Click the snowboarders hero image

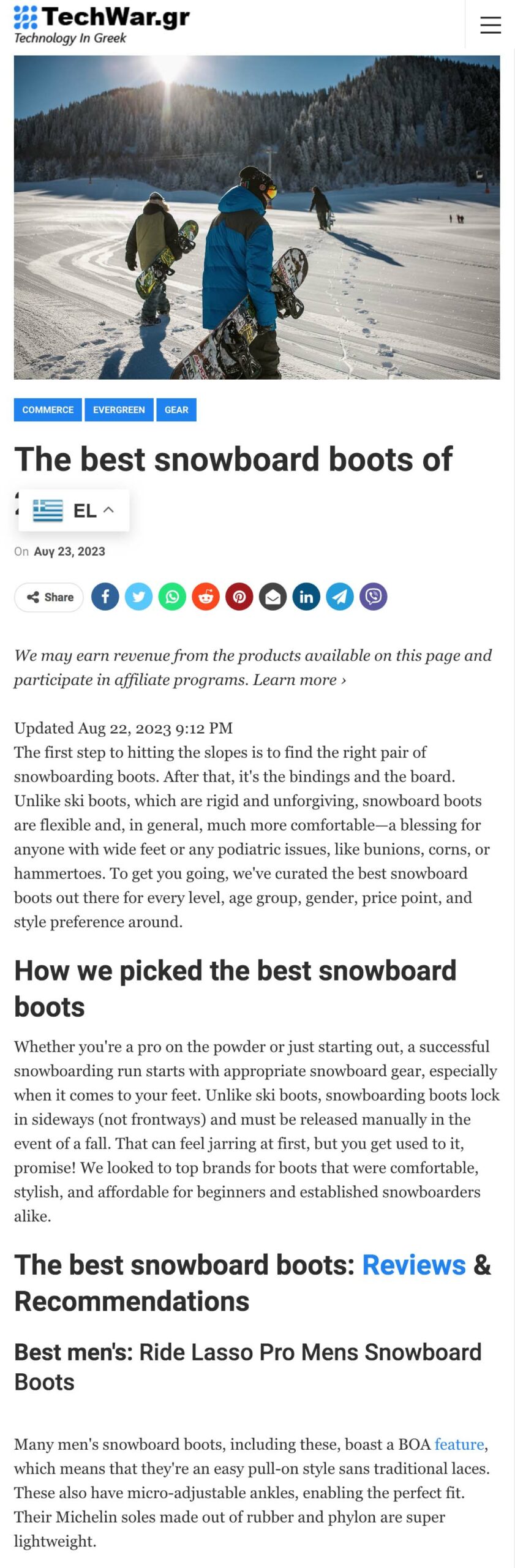pyautogui.click(x=257, y=217)
